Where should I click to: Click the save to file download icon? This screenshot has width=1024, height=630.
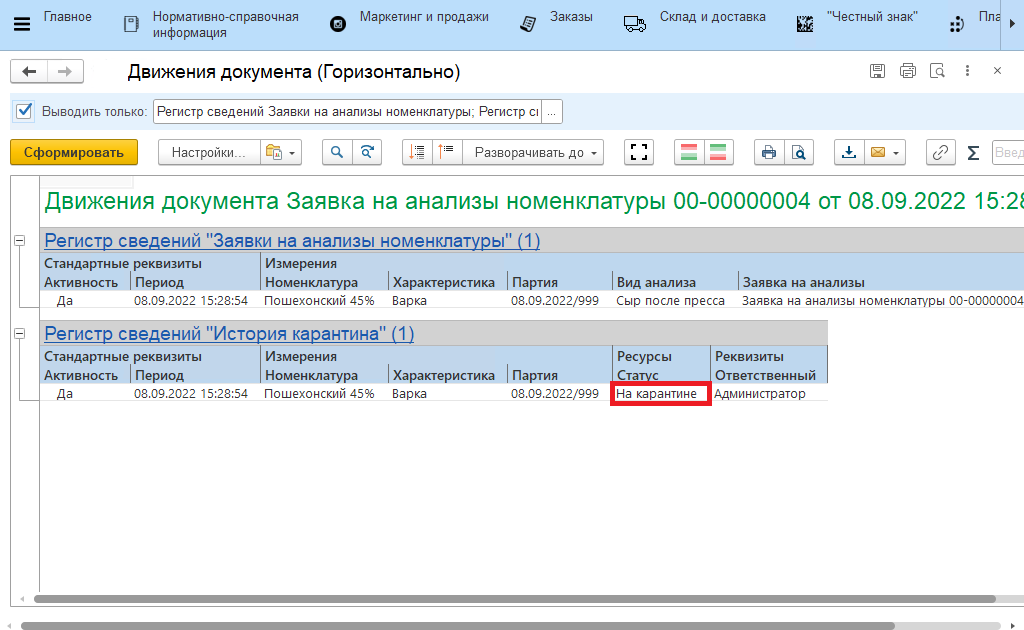pyautogui.click(x=849, y=152)
